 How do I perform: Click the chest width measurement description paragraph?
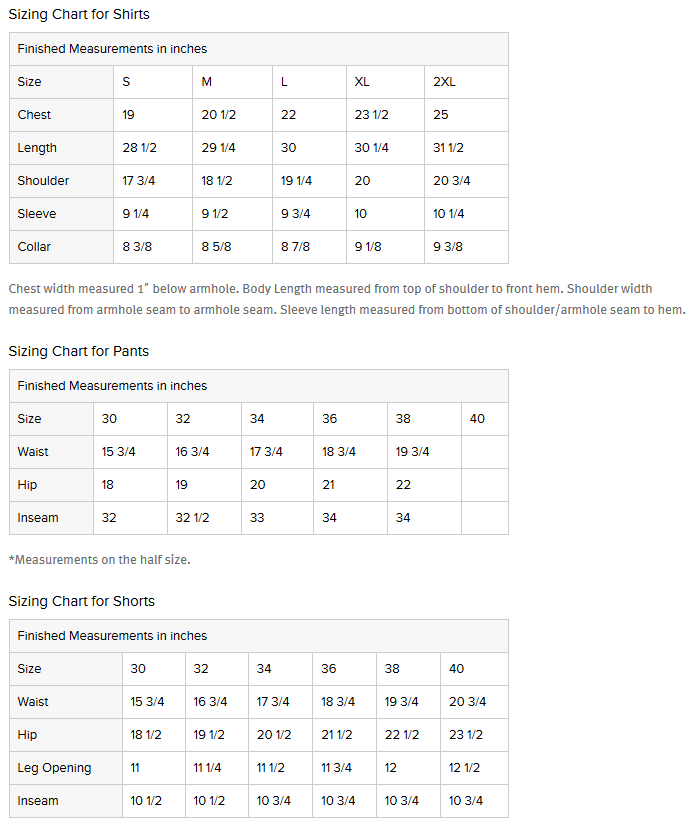point(347,299)
